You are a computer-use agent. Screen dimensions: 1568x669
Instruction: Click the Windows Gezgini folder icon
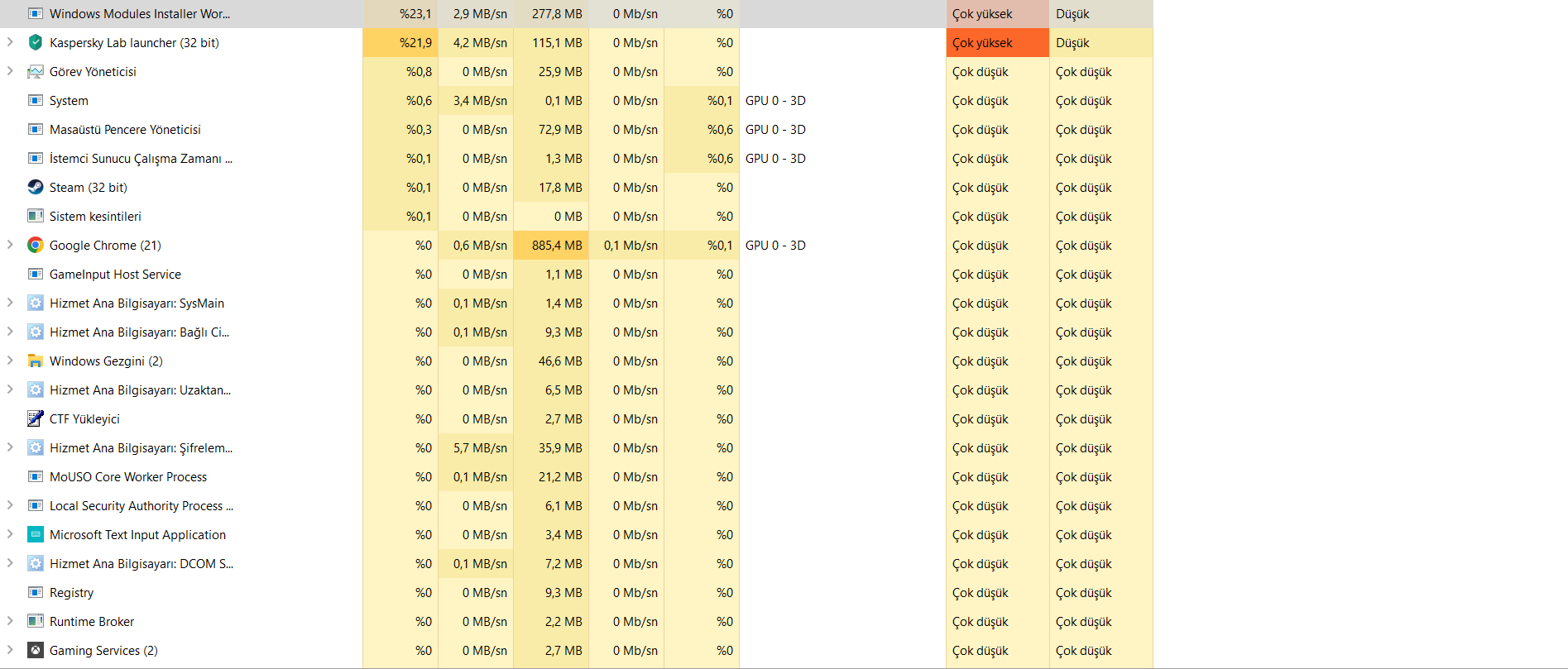coord(35,361)
